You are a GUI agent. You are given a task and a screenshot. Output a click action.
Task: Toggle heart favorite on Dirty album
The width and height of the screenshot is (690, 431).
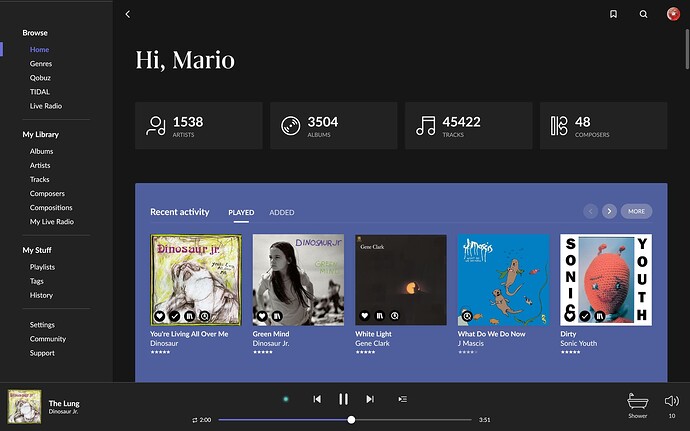[569, 316]
